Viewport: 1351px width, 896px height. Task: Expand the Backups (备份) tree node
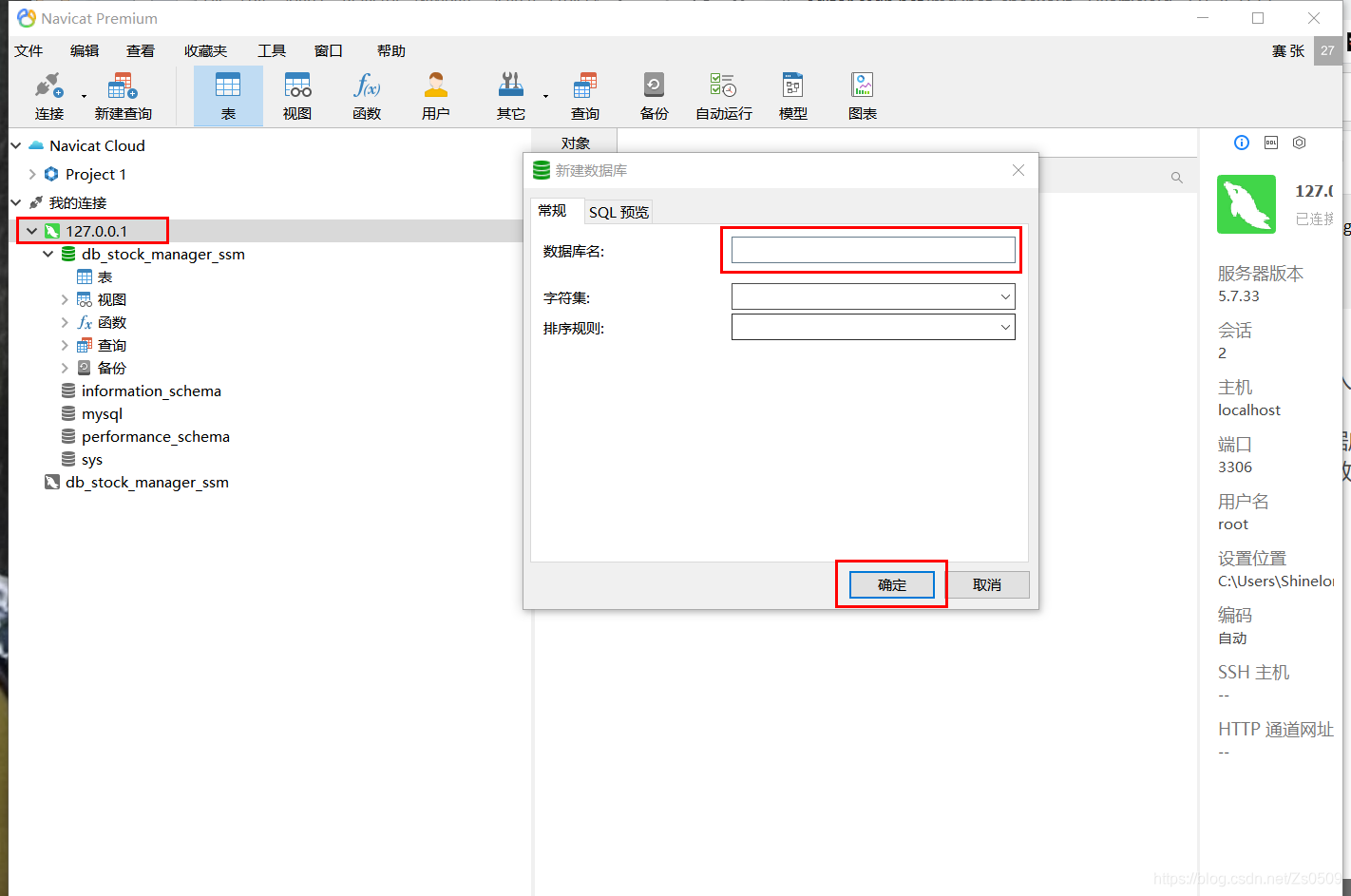(x=65, y=368)
